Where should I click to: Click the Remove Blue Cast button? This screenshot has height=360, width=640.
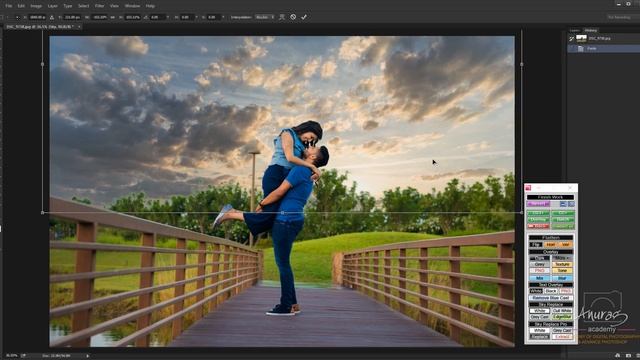551,298
